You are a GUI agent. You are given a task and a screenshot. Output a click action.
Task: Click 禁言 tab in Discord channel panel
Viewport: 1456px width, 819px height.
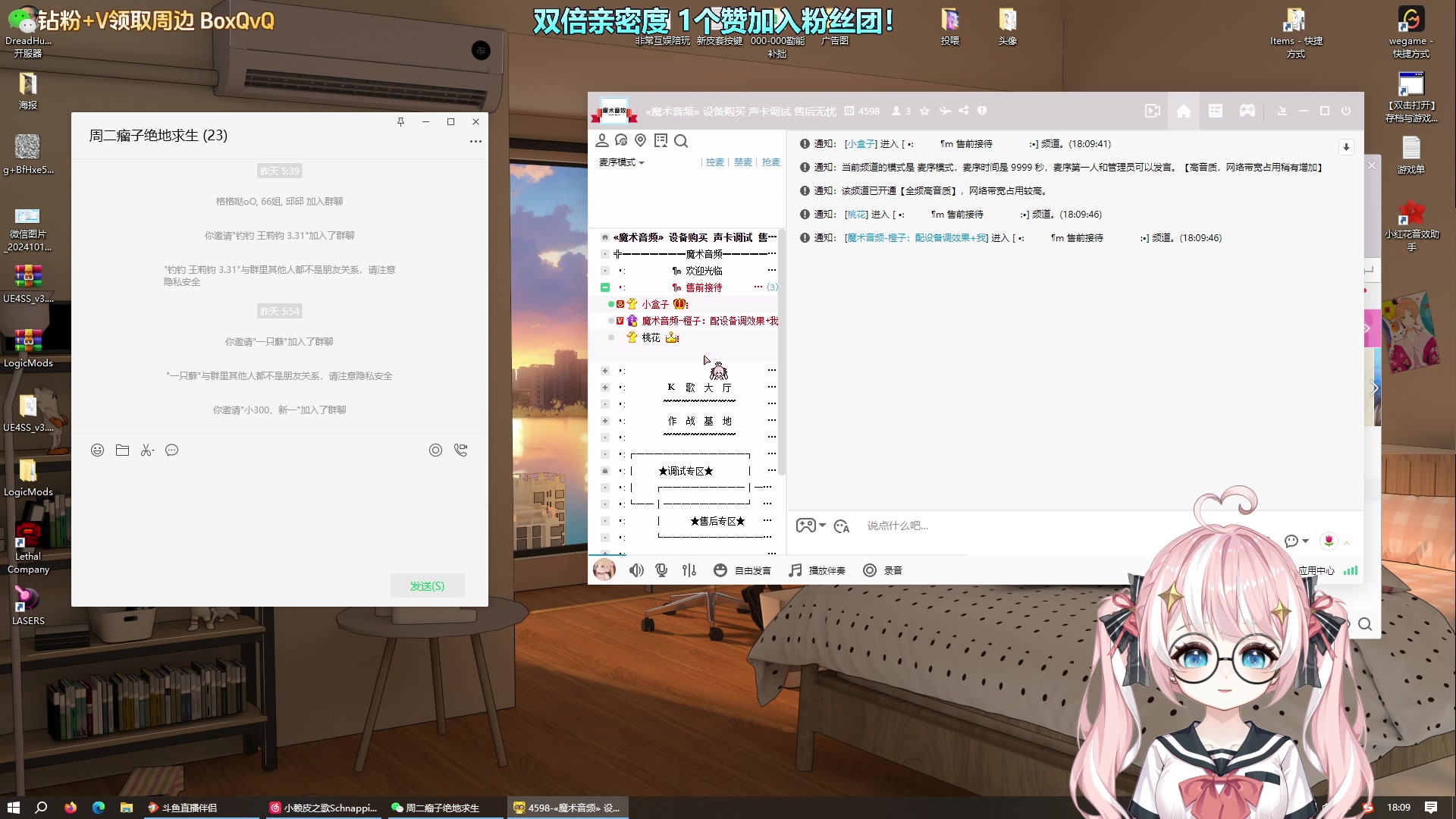pos(742,162)
